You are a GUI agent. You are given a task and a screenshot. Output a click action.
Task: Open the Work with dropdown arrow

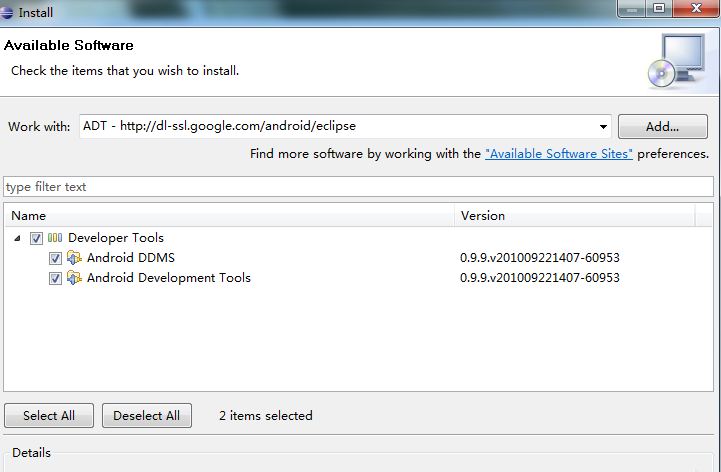[x=603, y=127]
